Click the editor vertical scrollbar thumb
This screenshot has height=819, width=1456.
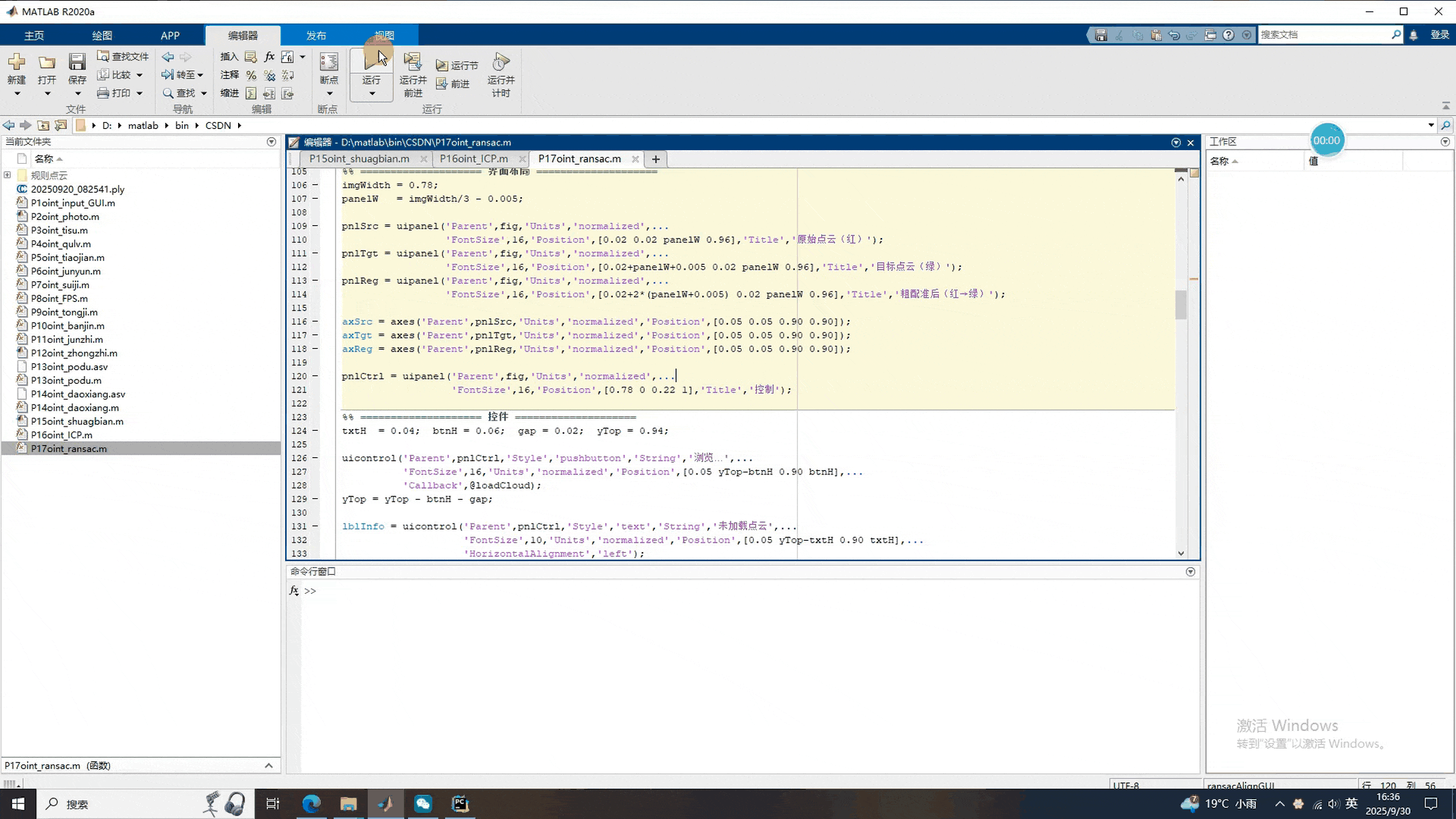click(1181, 304)
